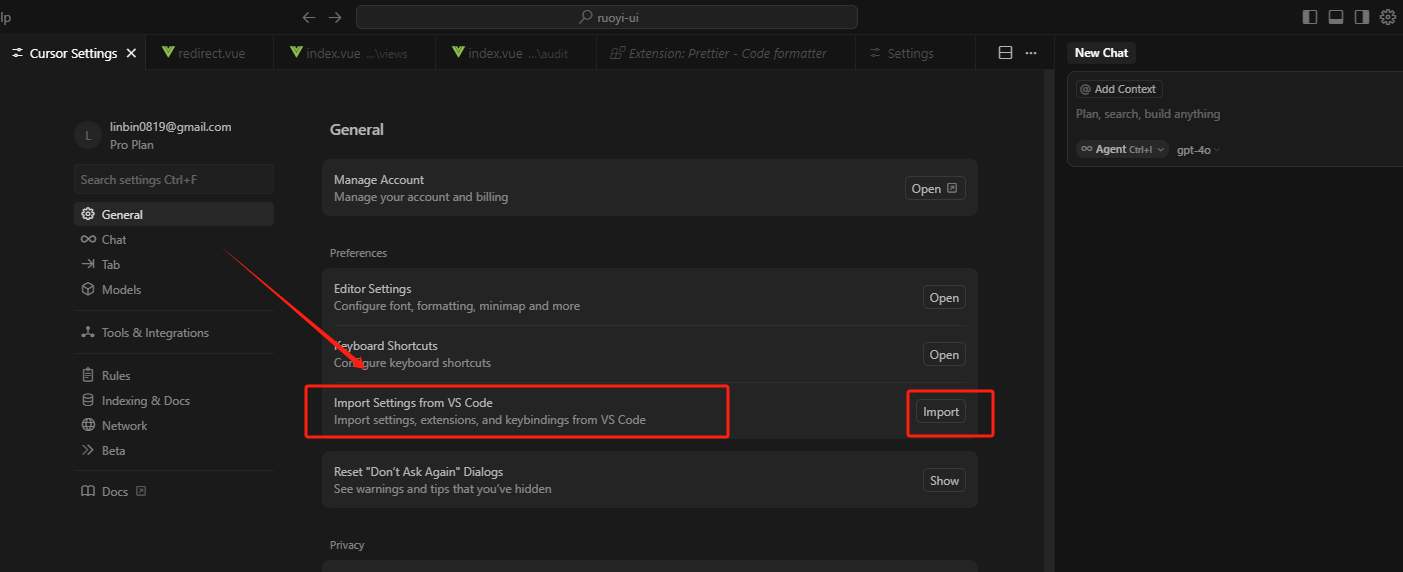Switch to index.vue views tab
Viewport: 1403px width, 572px height.
pyautogui.click(x=354, y=53)
